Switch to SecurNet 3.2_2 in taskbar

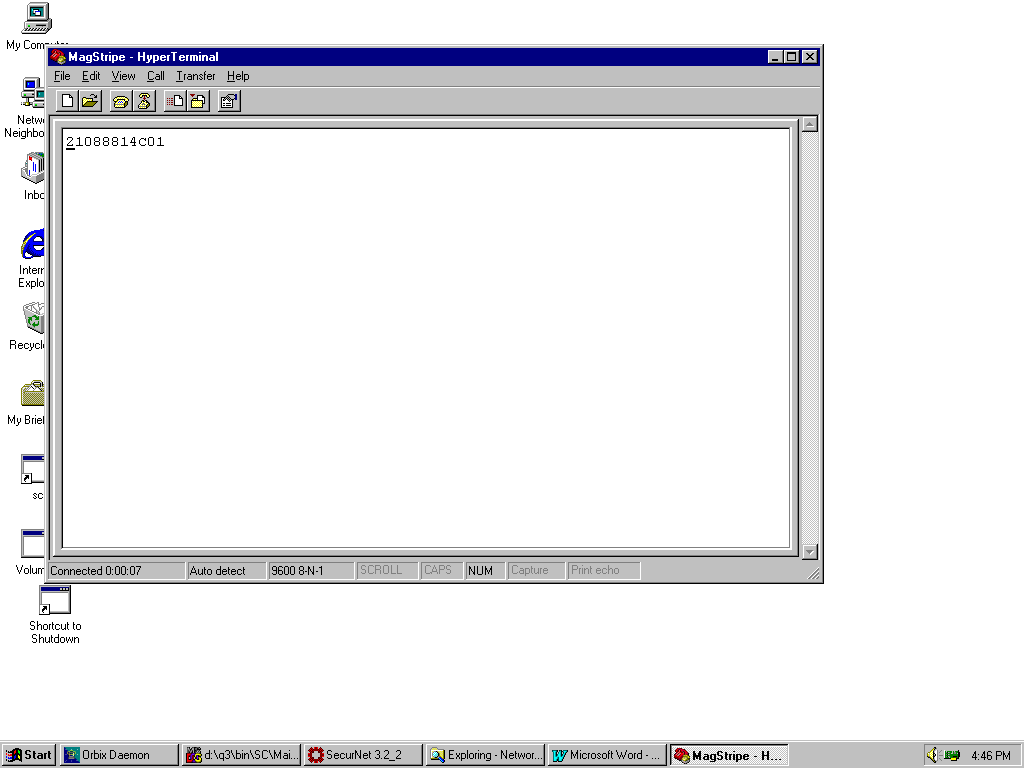tap(363, 755)
